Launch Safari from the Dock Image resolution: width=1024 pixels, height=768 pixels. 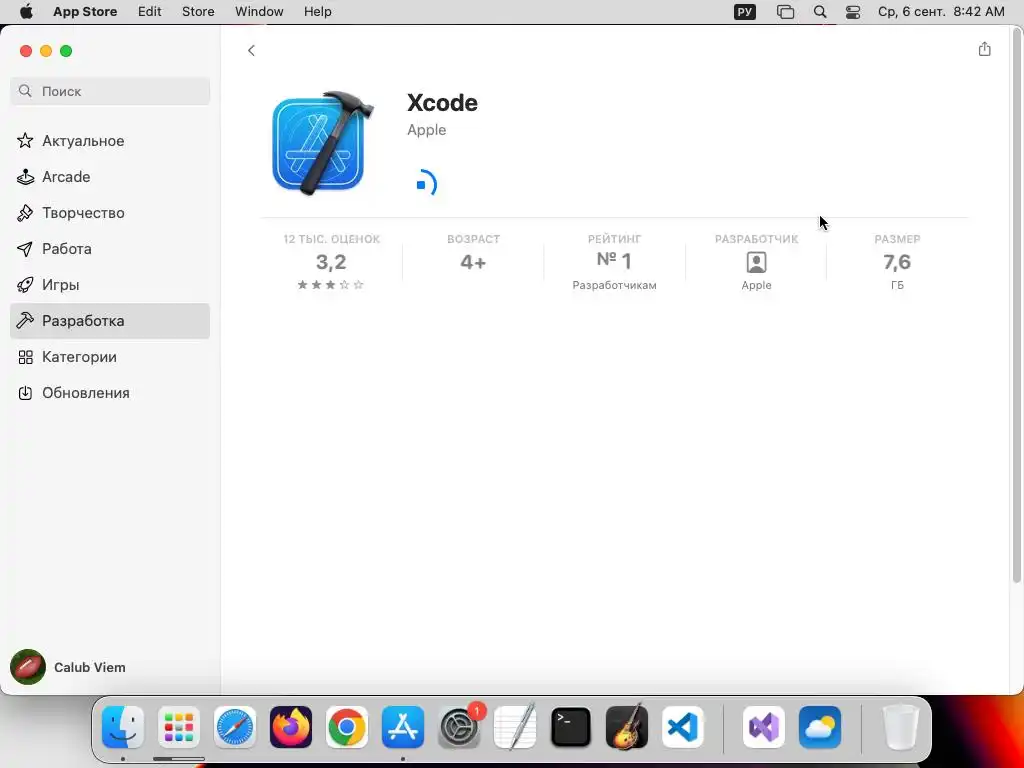click(x=235, y=727)
